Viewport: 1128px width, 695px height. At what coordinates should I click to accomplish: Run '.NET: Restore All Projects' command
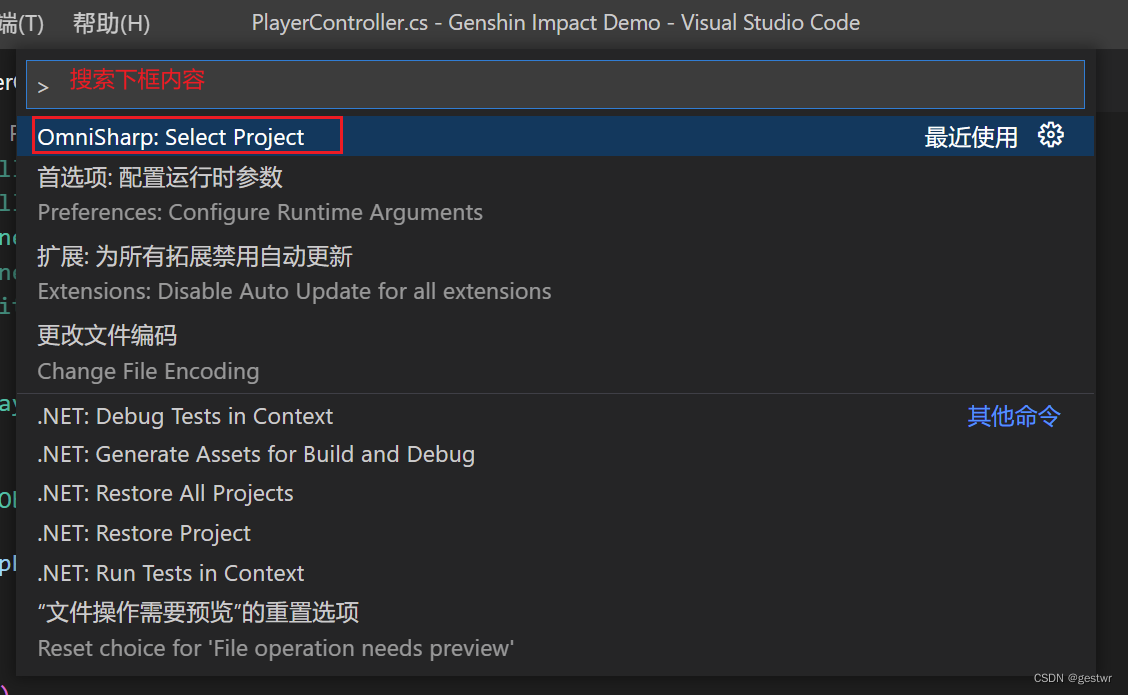pyautogui.click(x=166, y=493)
